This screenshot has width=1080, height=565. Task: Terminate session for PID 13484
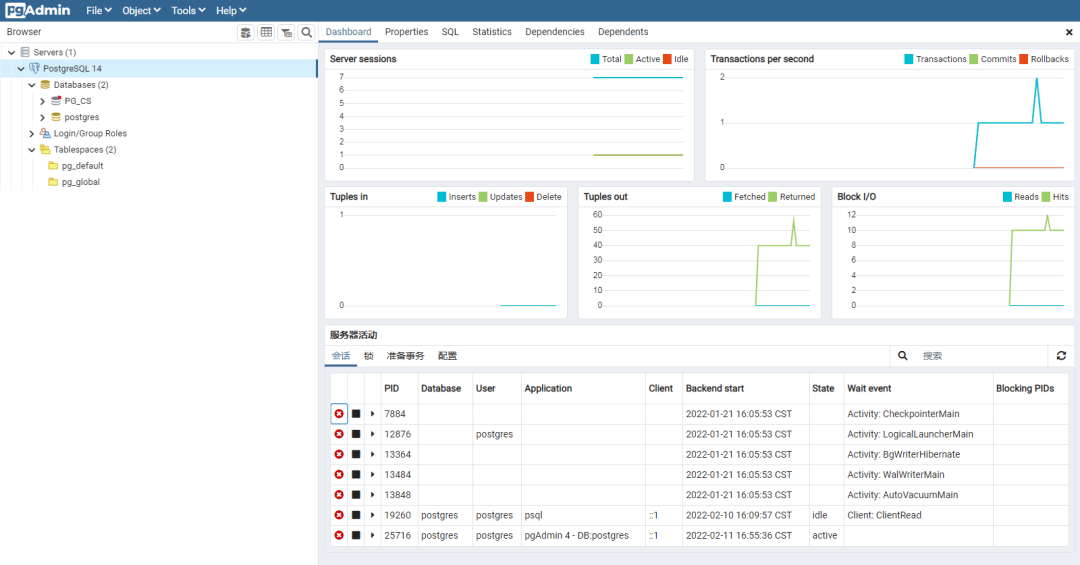pyautogui.click(x=339, y=475)
